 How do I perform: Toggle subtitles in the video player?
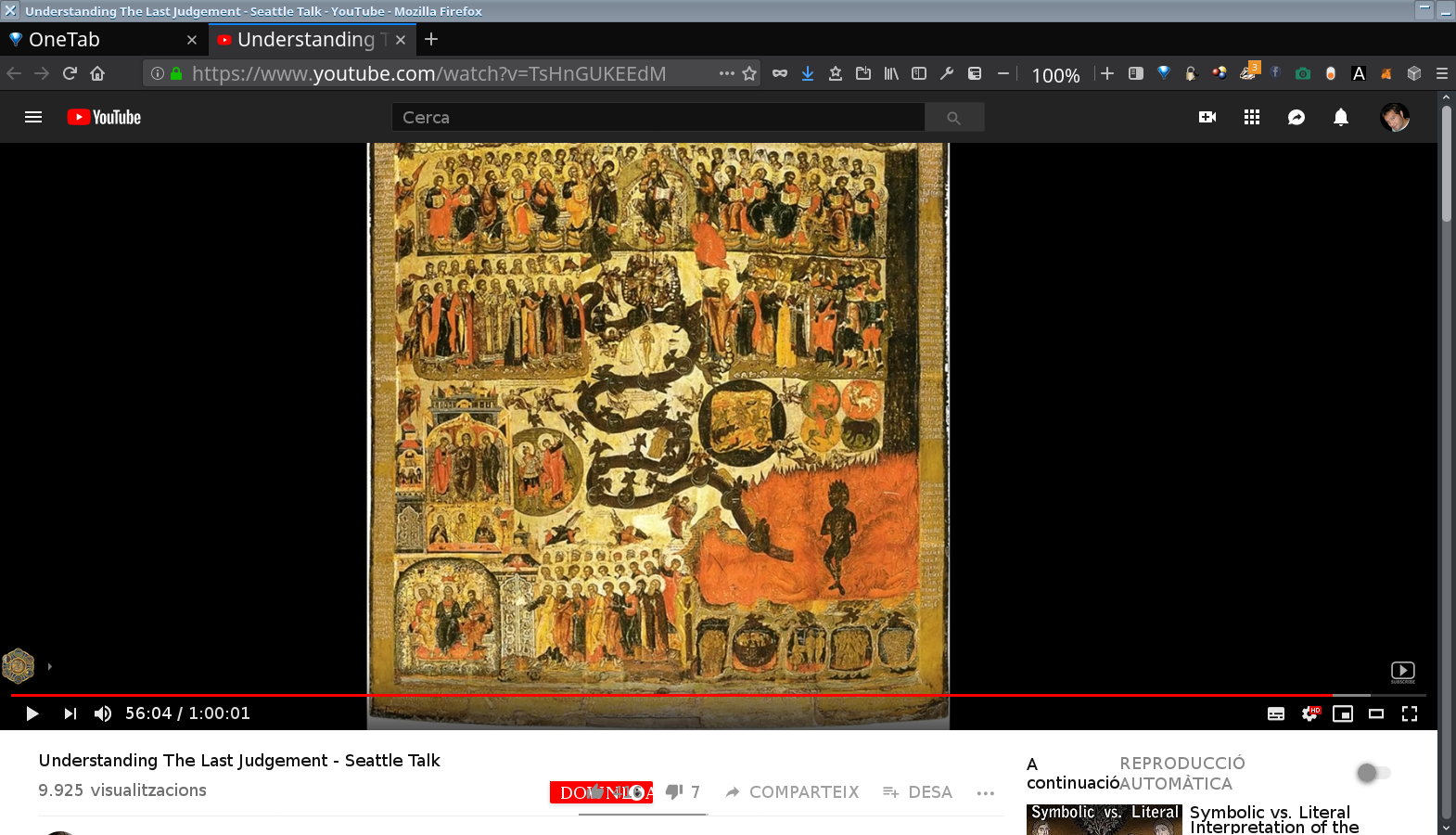(1276, 713)
